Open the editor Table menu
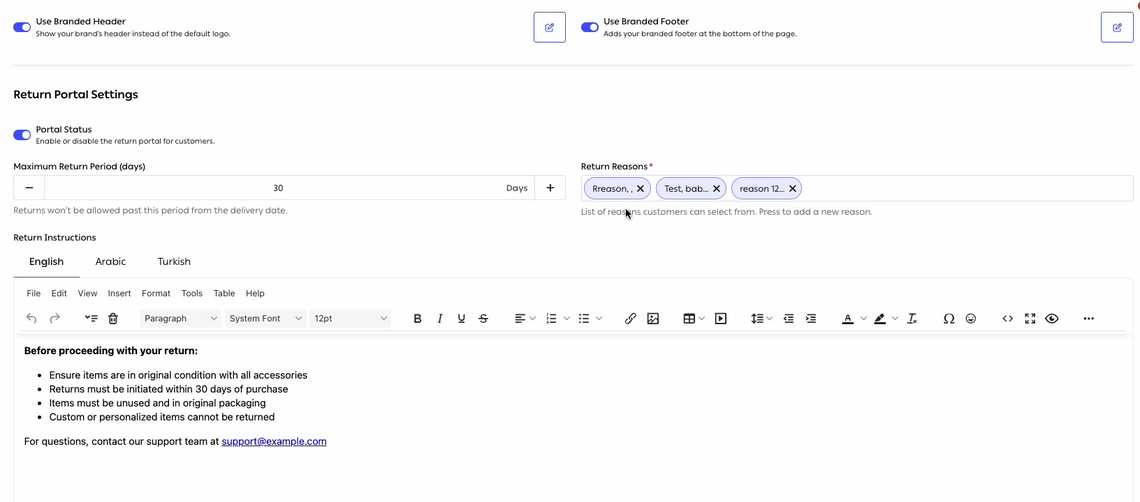The height and width of the screenshot is (502, 1140). [x=224, y=293]
